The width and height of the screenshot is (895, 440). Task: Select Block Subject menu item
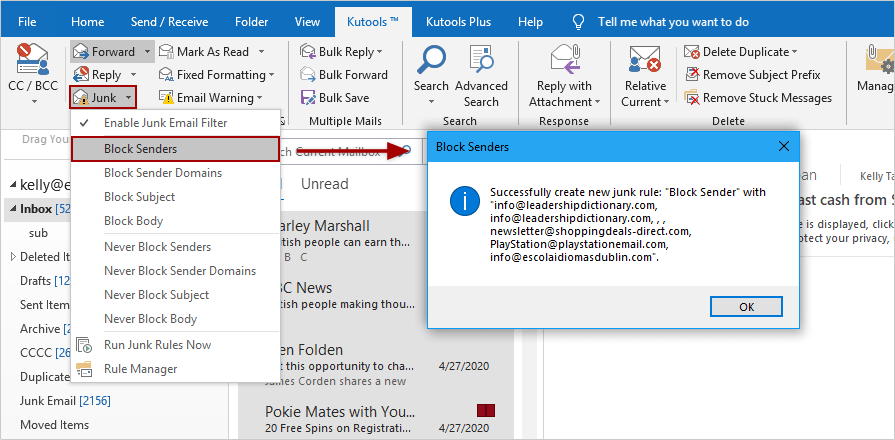point(175,197)
